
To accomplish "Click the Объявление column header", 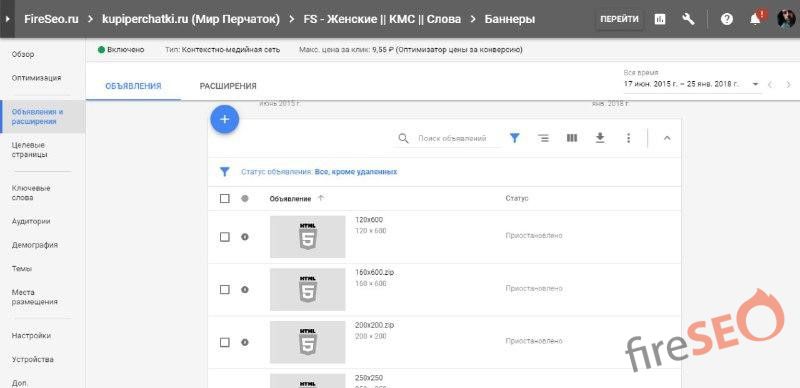I will click(290, 199).
